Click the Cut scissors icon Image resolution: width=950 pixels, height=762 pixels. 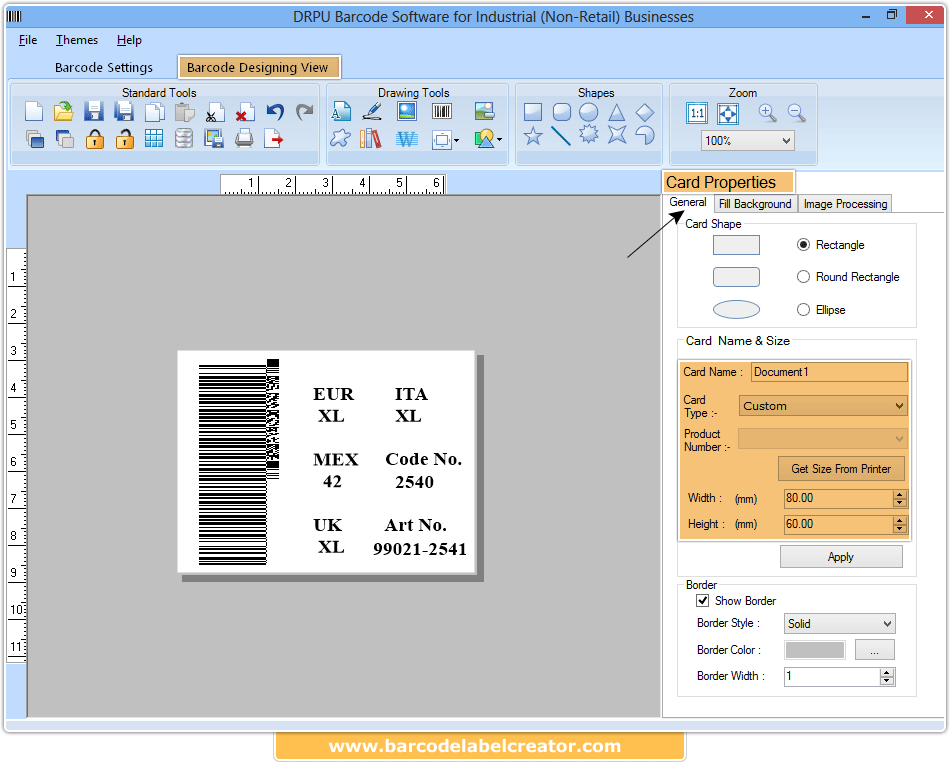214,112
